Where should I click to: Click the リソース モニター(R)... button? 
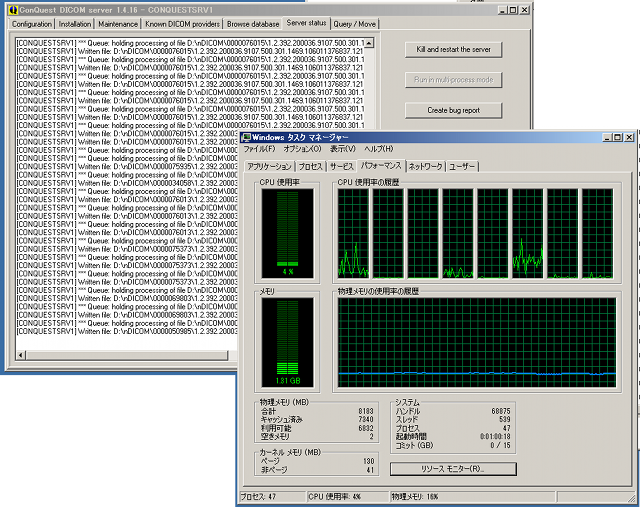click(453, 469)
